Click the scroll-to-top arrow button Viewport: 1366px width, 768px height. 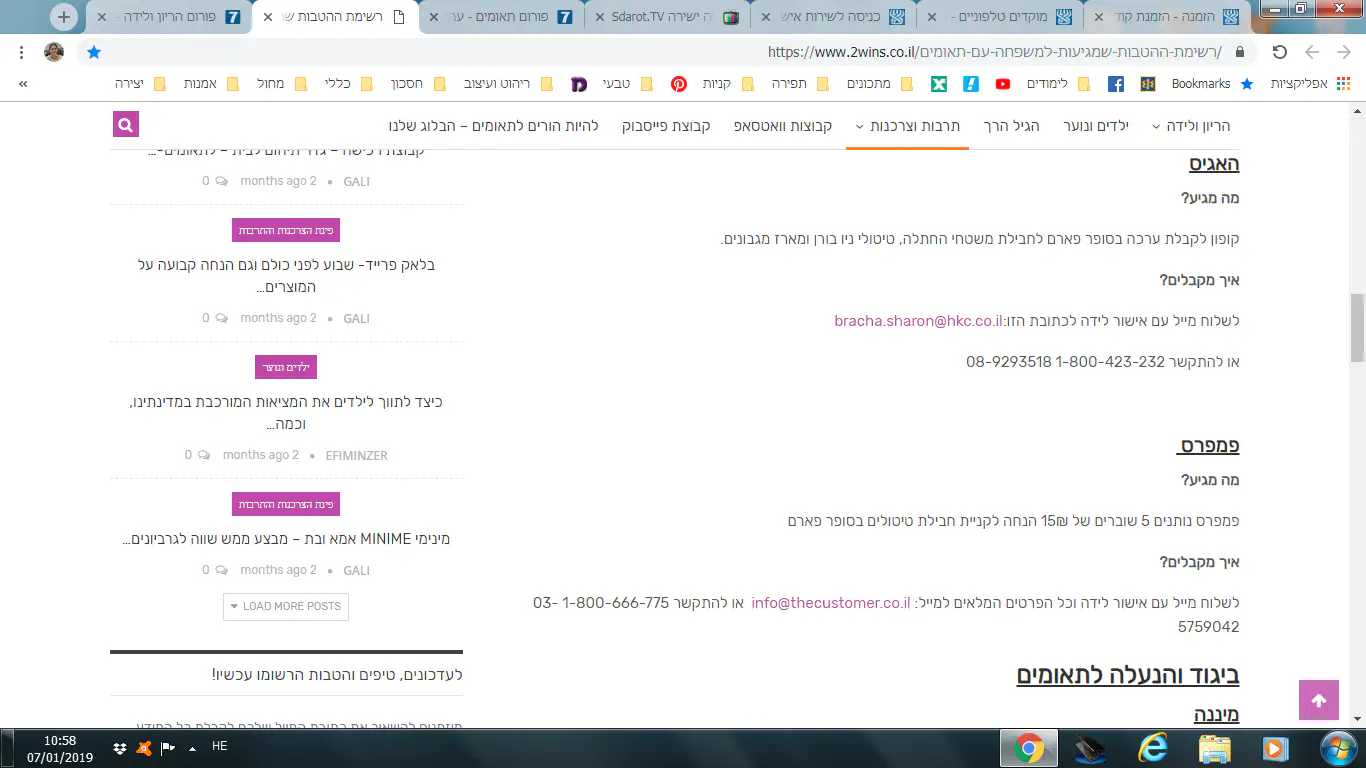tap(1318, 700)
